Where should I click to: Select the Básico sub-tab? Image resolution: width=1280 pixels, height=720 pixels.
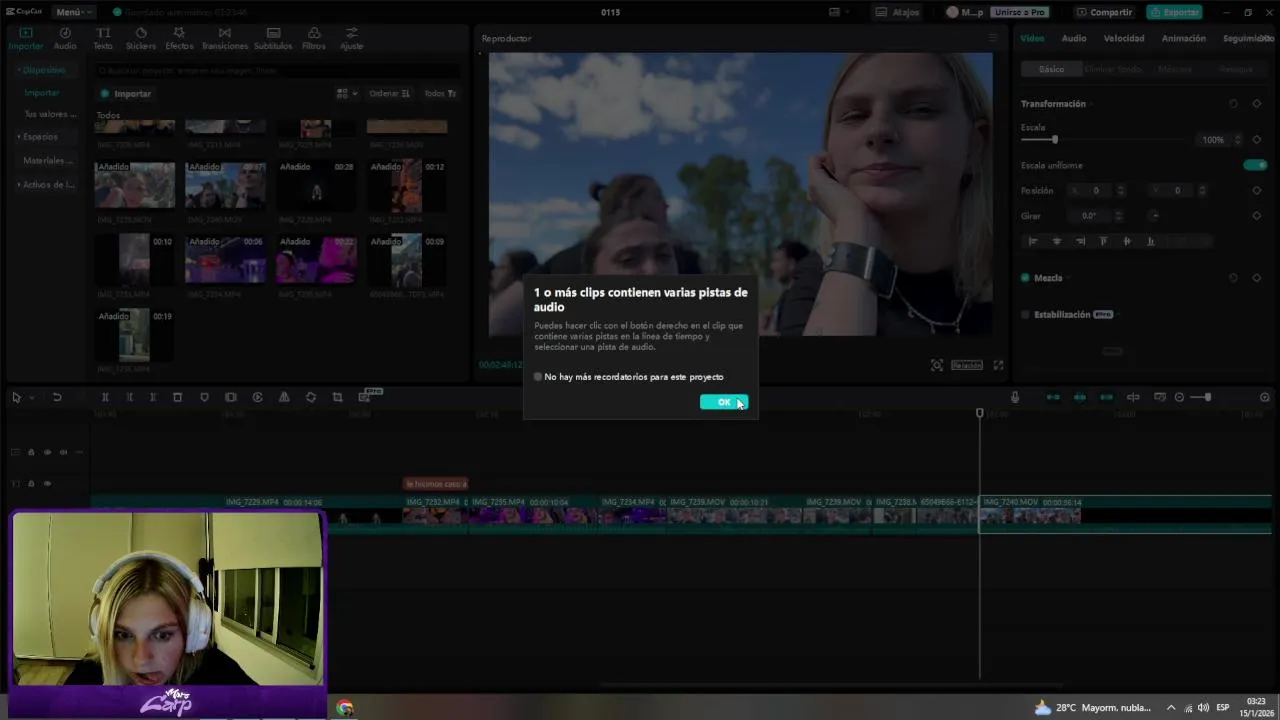point(1051,69)
